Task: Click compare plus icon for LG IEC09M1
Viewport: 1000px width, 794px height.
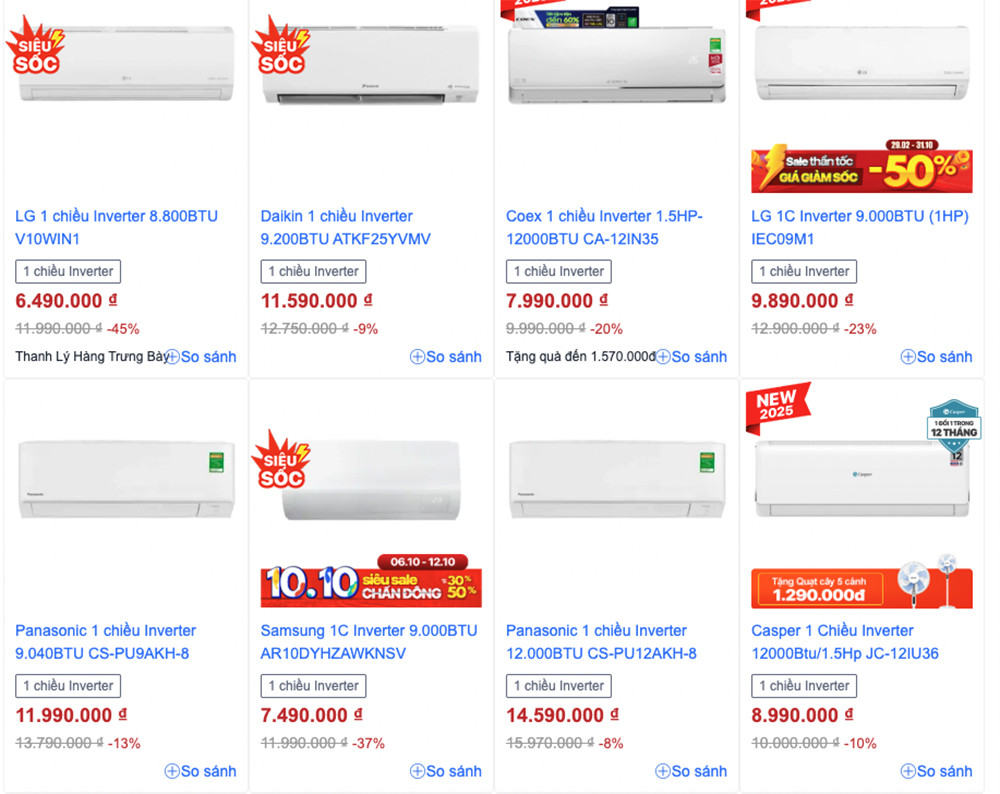Action: [x=908, y=357]
